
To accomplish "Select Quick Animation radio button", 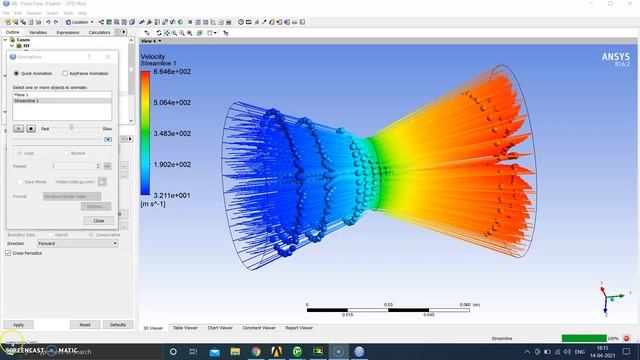I will click(x=16, y=73).
